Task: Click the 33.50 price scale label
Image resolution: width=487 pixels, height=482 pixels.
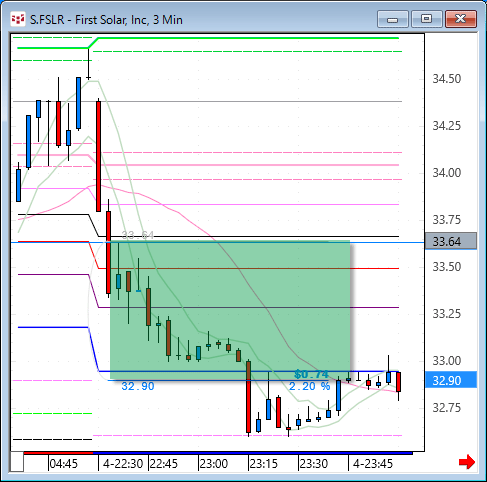Action: (x=447, y=267)
